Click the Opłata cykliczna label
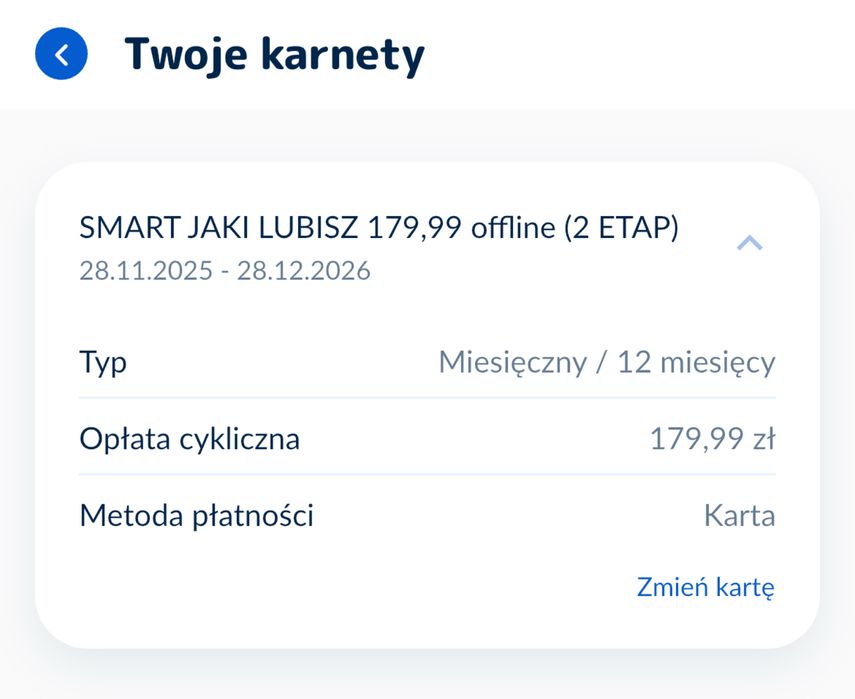The width and height of the screenshot is (855, 699). pyautogui.click(x=189, y=439)
